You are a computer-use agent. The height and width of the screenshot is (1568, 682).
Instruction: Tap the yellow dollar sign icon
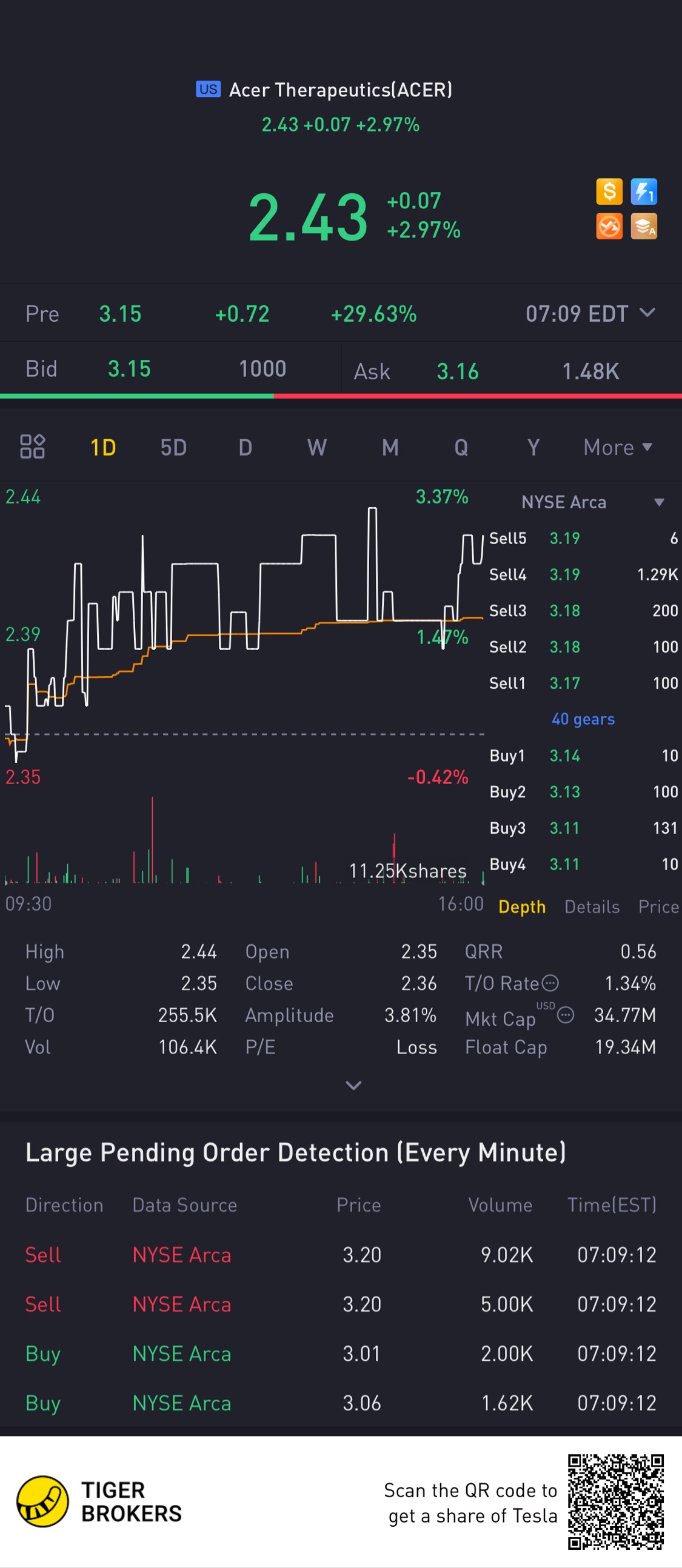[609, 191]
